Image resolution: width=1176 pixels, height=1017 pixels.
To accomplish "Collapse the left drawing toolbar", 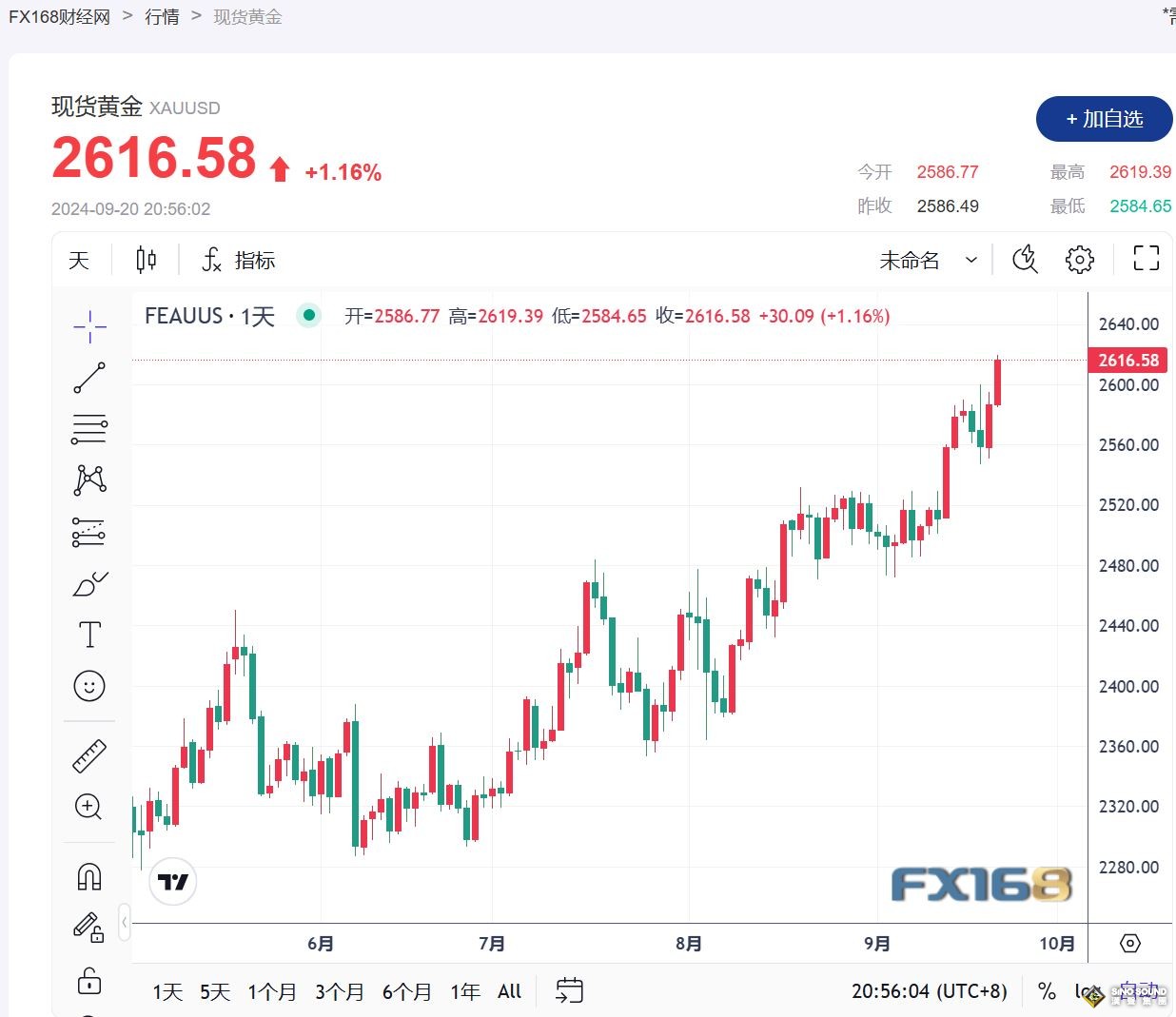I will coord(125,922).
